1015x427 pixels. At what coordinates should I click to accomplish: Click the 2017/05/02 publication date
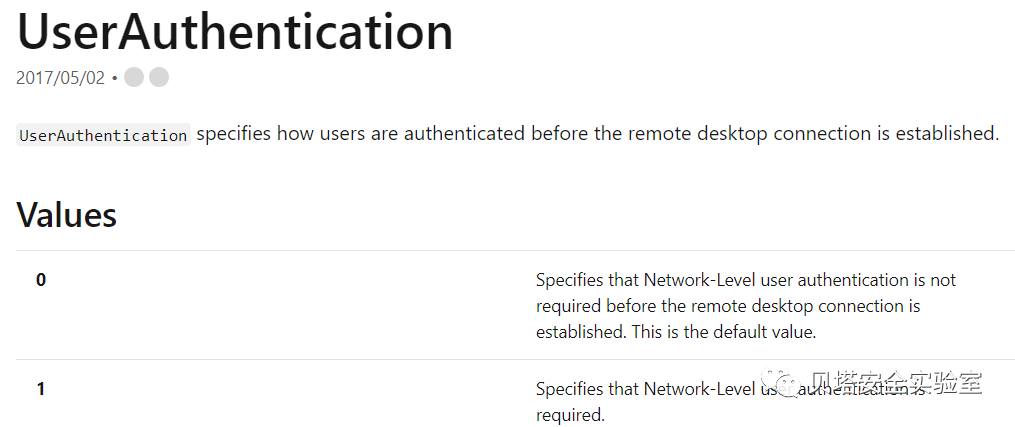pos(60,78)
